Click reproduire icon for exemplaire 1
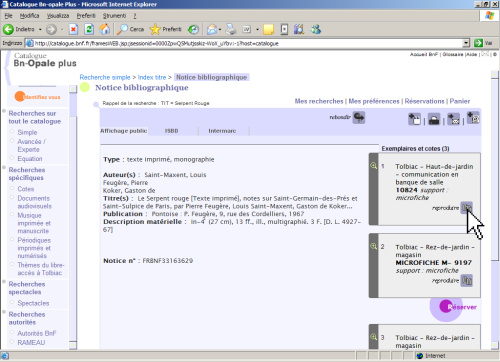This screenshot has width=500, height=362. point(466,208)
